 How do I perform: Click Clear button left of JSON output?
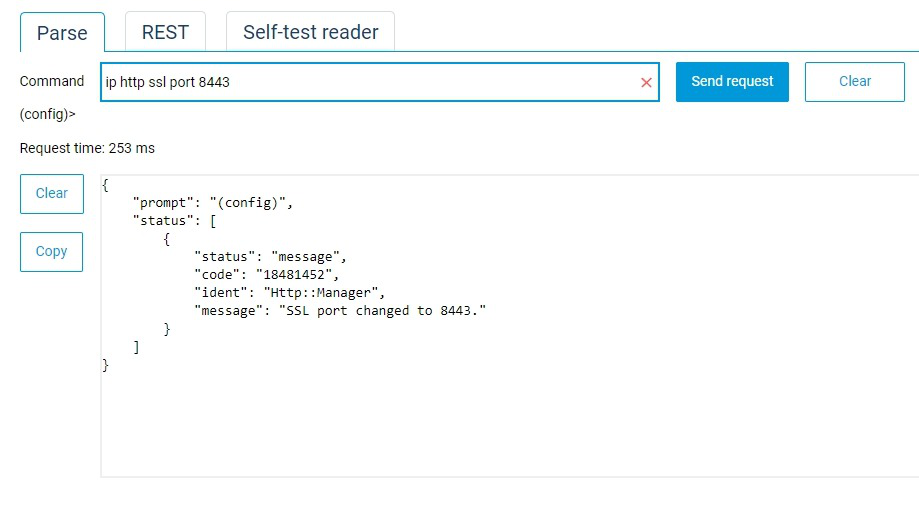click(x=51, y=194)
